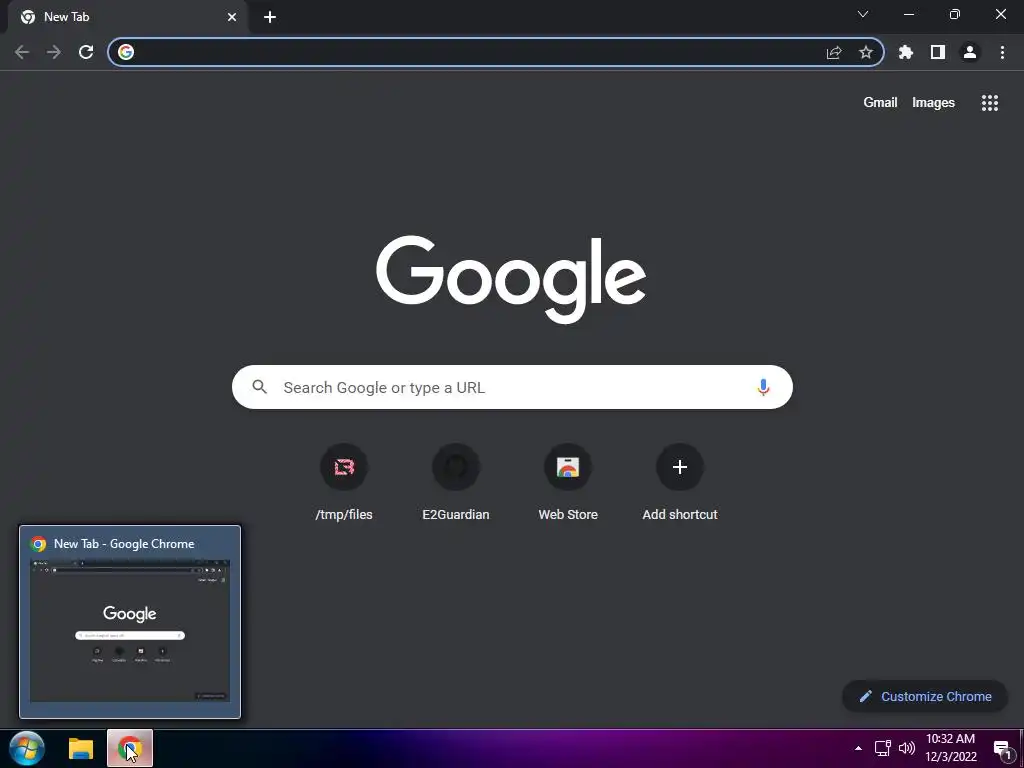The image size is (1024, 768).
Task: Close the New Tab tab
Action: [x=232, y=17]
